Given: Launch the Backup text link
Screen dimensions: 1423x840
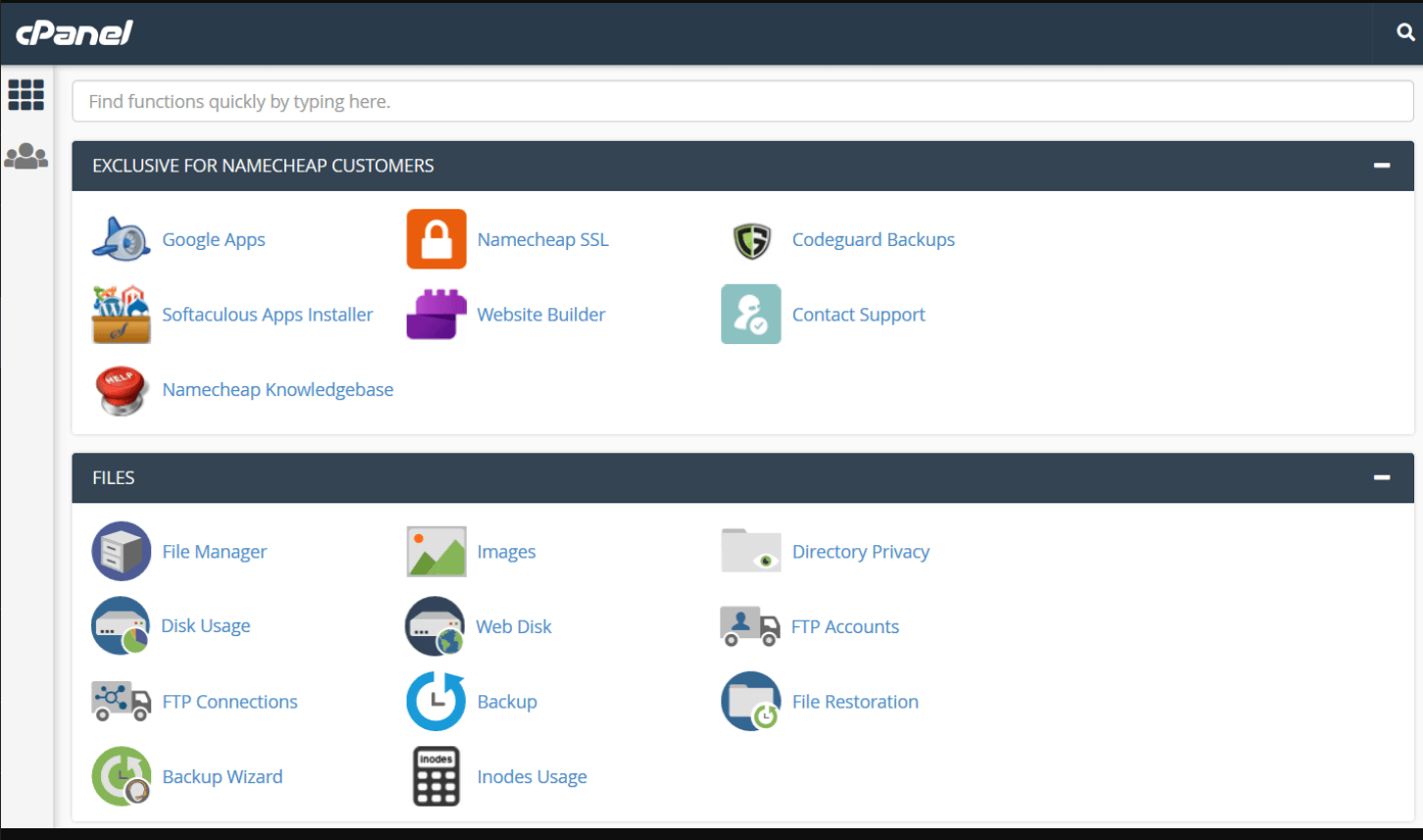Looking at the screenshot, I should click(x=507, y=702).
